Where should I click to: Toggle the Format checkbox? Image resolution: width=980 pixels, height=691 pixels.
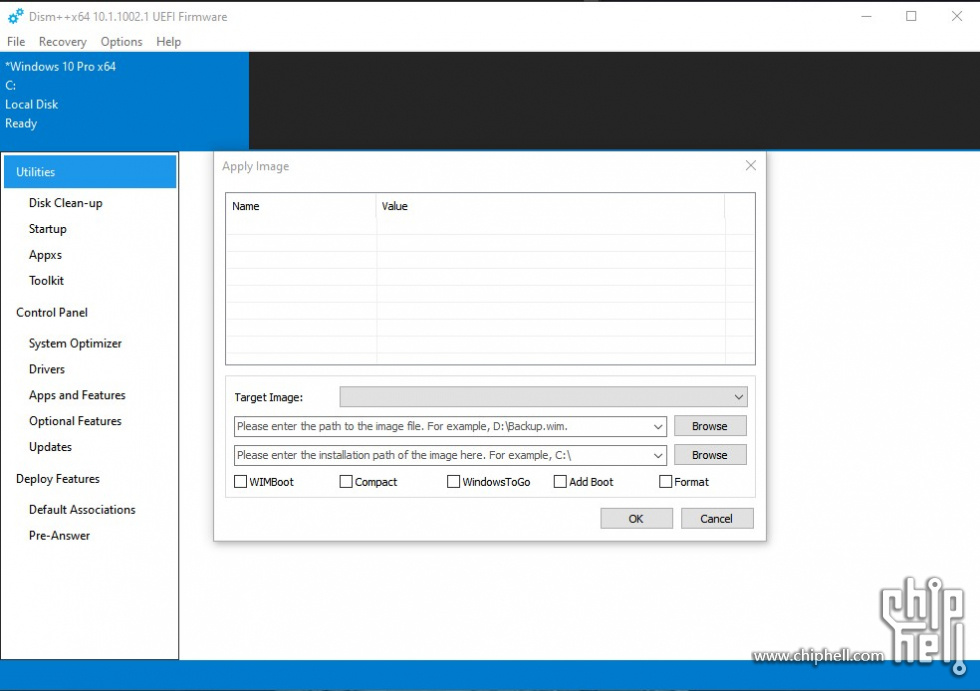(665, 482)
